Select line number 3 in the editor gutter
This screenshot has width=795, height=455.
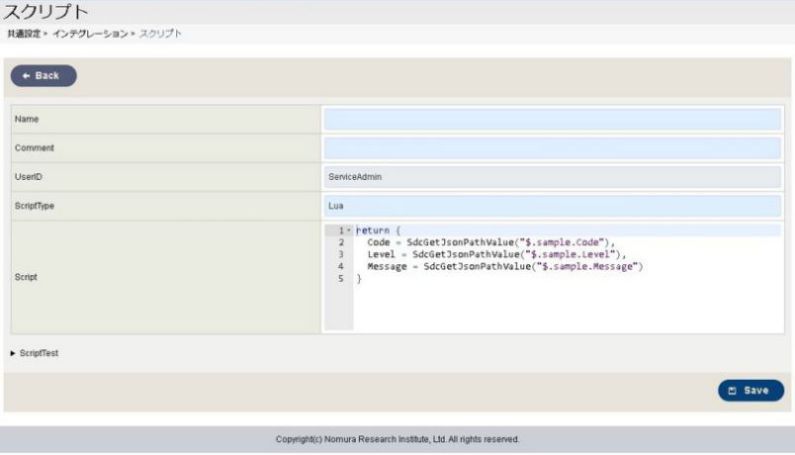coord(341,254)
